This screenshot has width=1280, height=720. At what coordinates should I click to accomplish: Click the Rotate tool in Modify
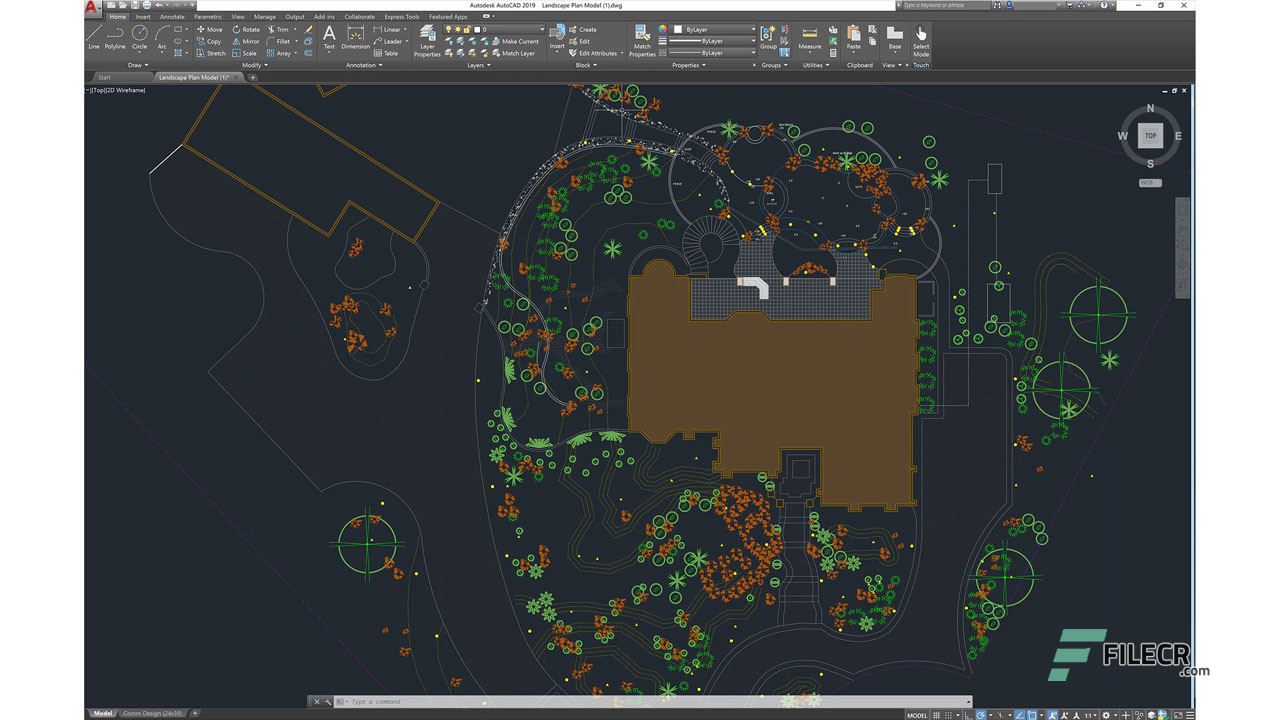(244, 29)
